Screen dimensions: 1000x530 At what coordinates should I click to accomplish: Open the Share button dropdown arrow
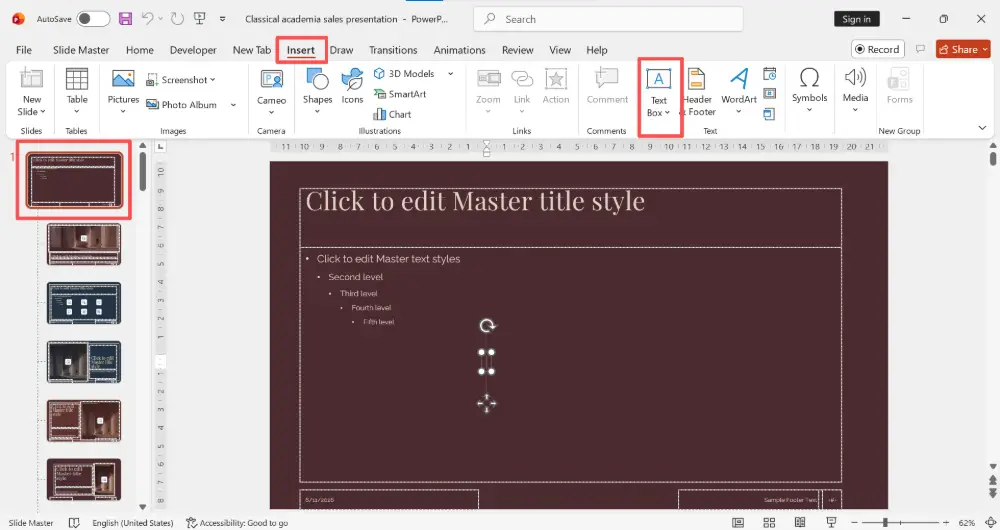[985, 49]
